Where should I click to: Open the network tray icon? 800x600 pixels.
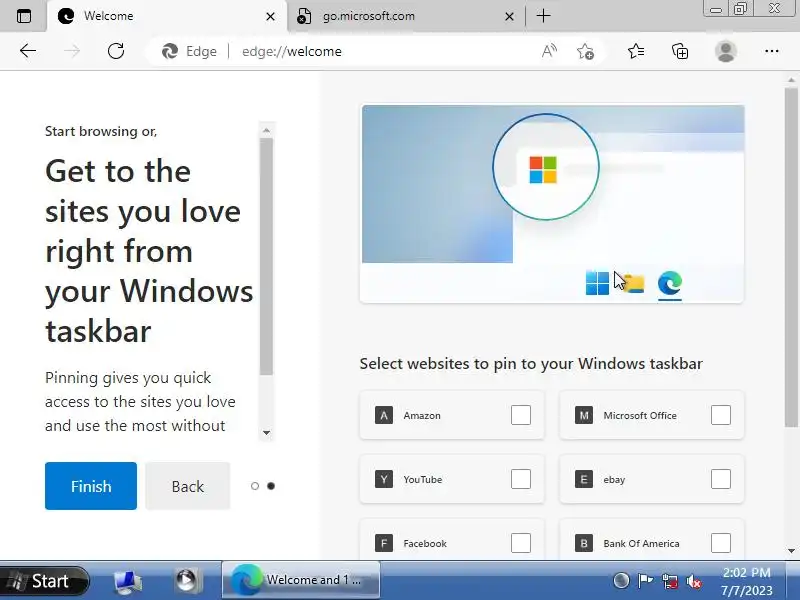[x=669, y=581]
